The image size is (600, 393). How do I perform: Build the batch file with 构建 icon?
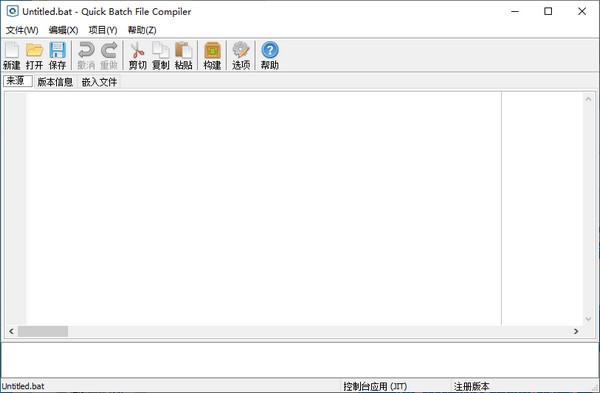click(x=212, y=56)
